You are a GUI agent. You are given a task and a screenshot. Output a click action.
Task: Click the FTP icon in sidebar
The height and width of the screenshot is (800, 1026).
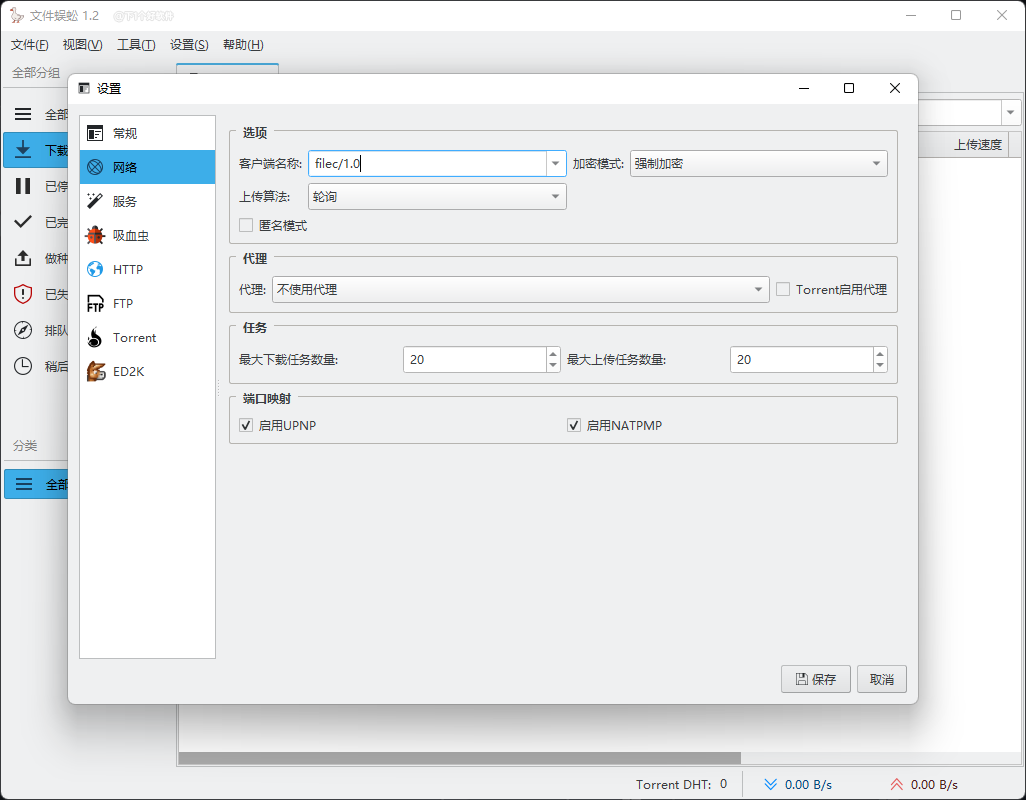95,304
